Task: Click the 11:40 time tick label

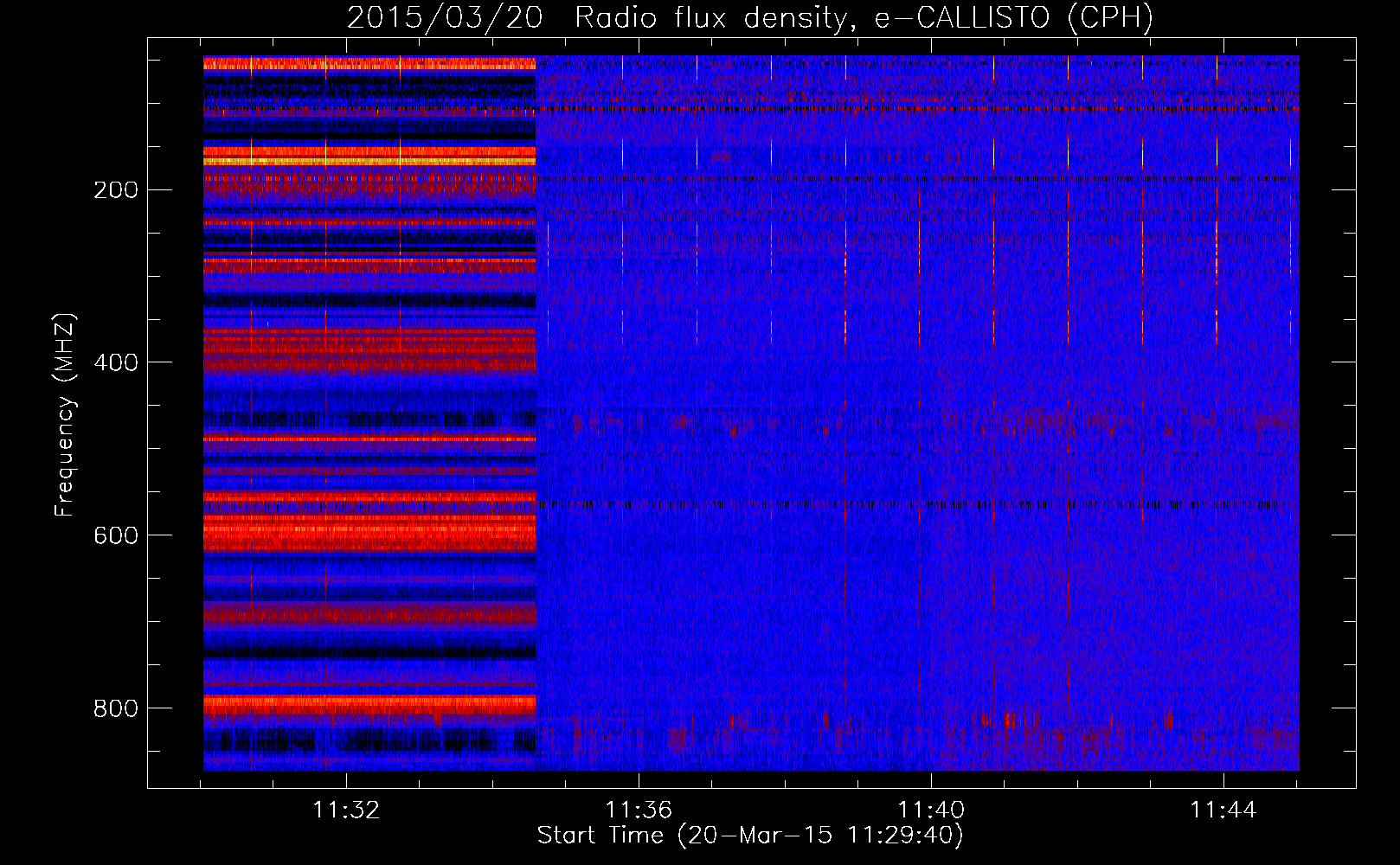Action: 931,811
